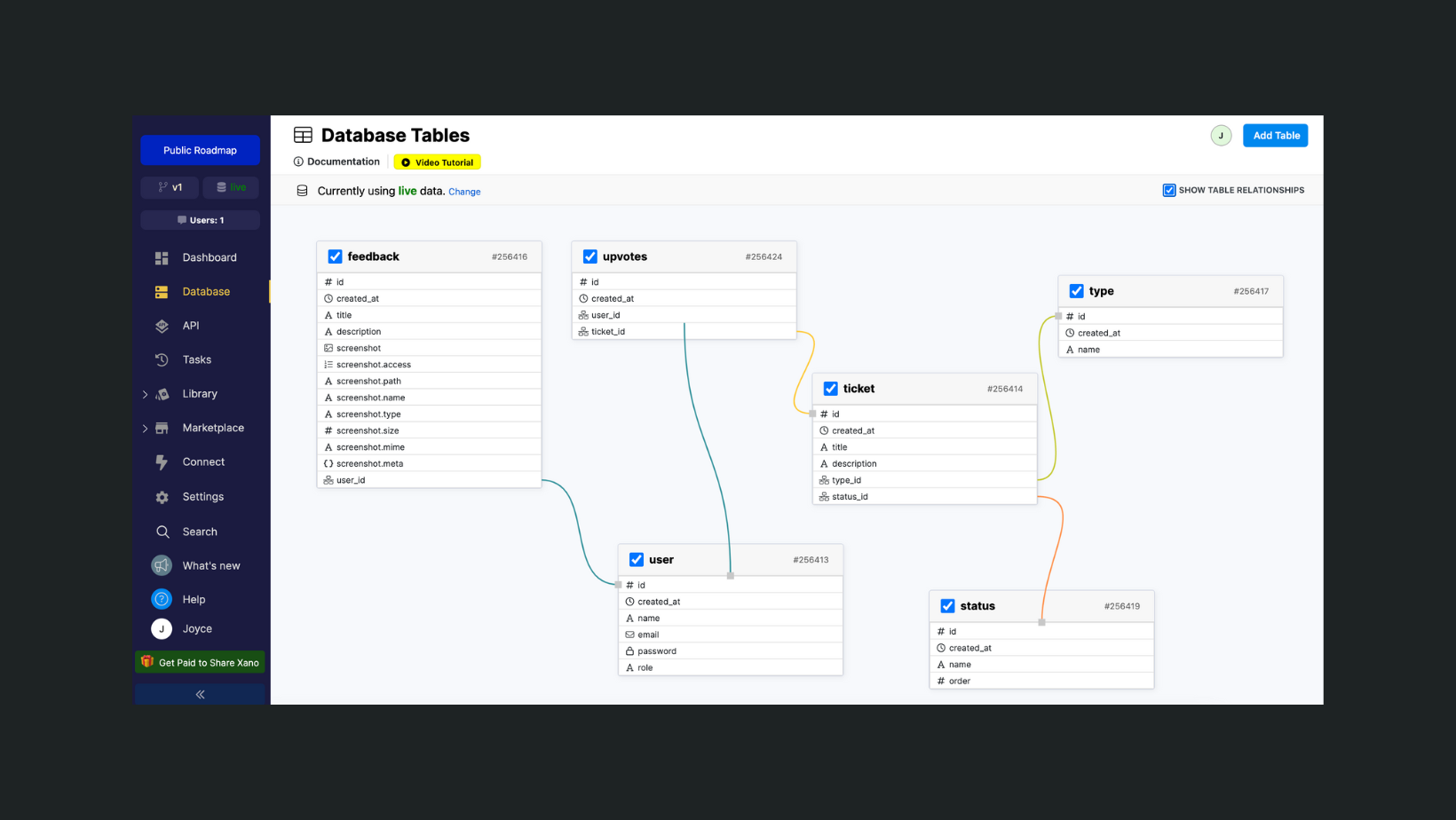
Task: Click the Users chat bubble icon
Action: tap(182, 220)
